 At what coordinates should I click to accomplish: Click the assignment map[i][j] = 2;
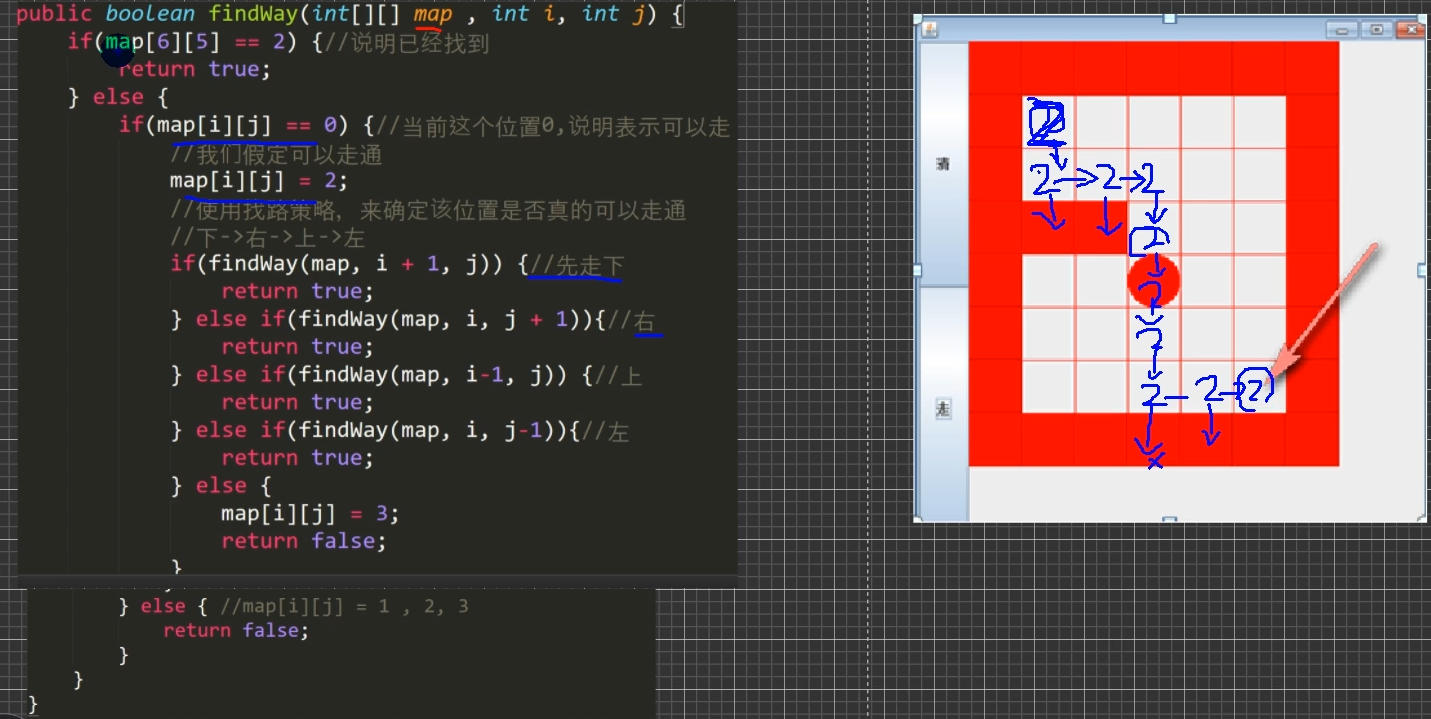pyautogui.click(x=259, y=181)
